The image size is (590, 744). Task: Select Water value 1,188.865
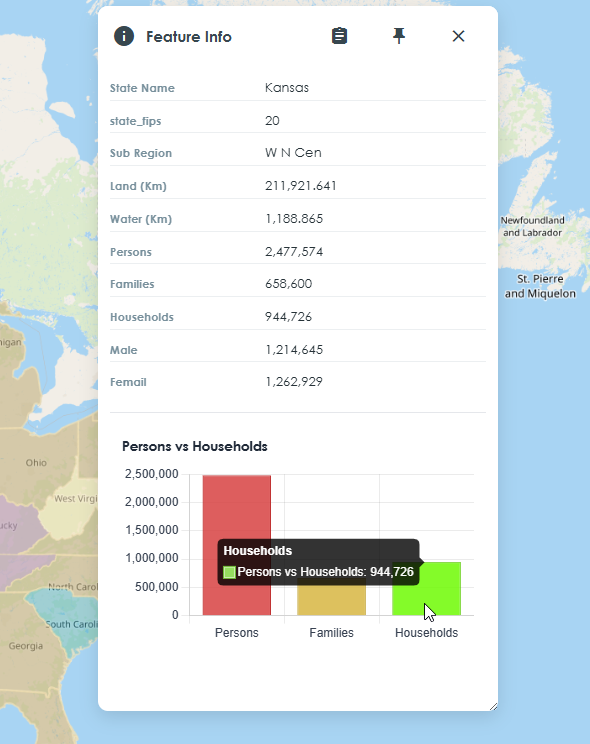point(294,219)
